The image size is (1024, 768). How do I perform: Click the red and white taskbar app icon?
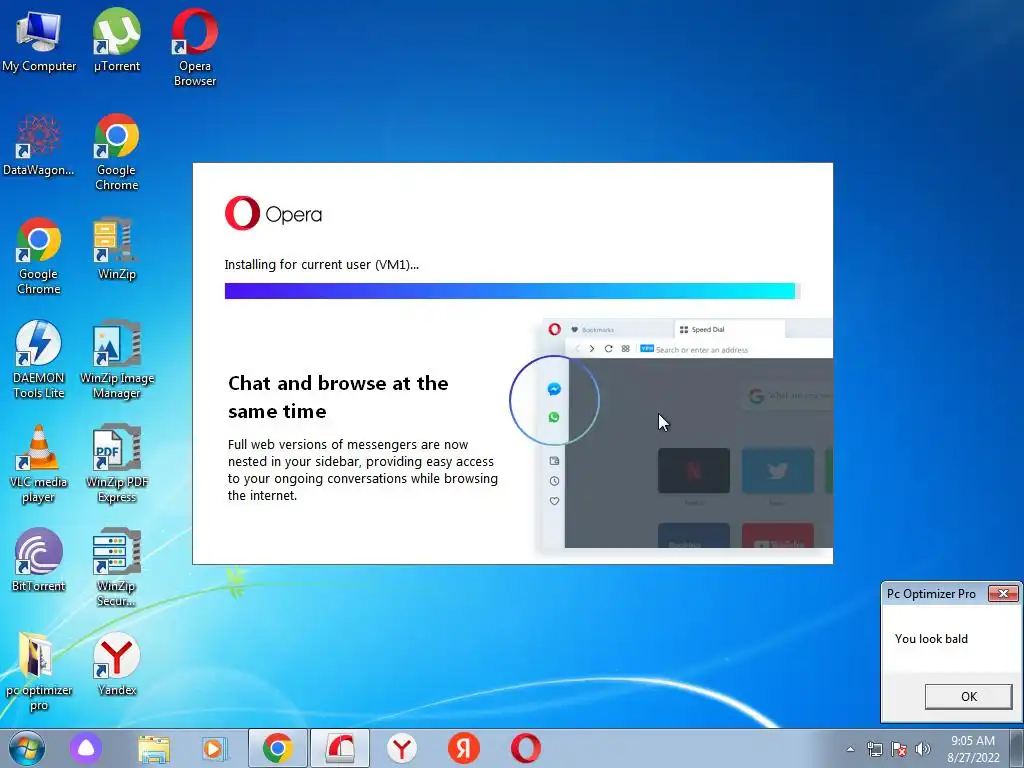point(340,748)
